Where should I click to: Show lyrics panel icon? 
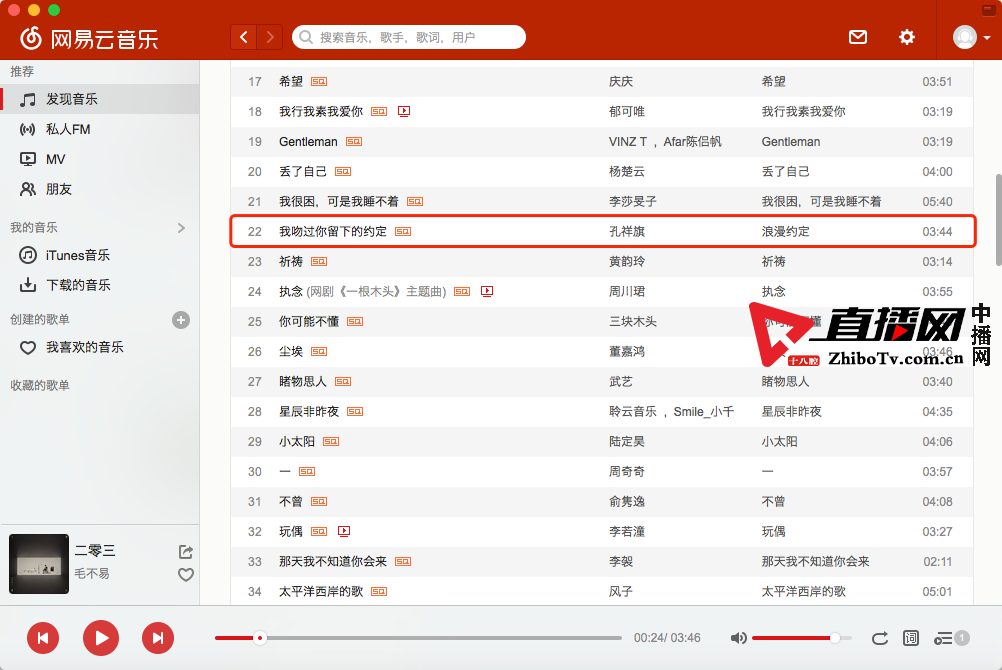911,638
